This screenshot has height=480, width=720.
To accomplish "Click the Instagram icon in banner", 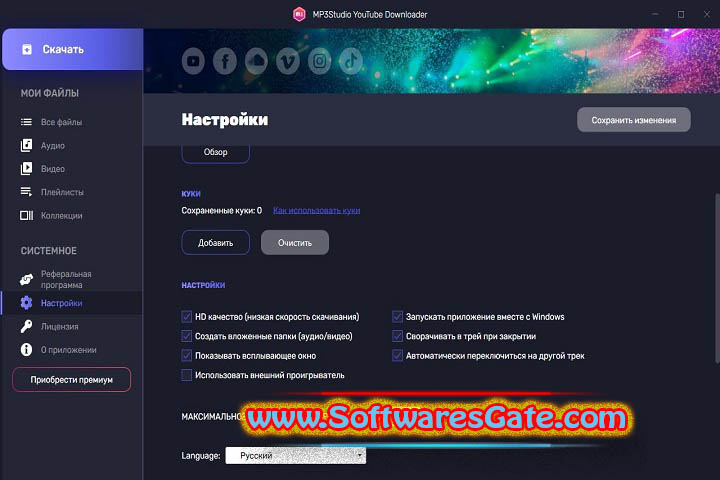I will [x=320, y=61].
